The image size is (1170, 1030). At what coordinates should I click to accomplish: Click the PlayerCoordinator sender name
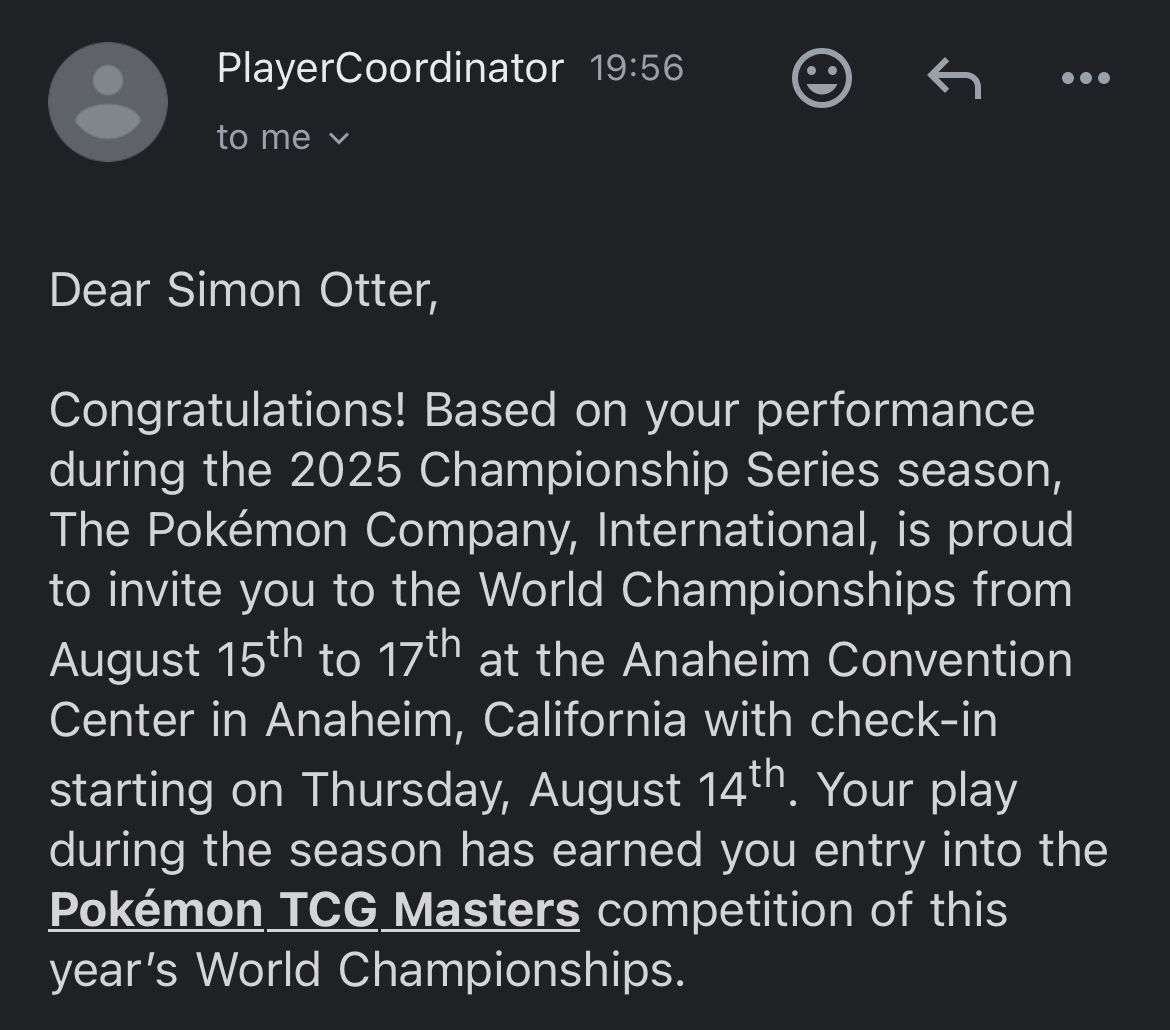(x=390, y=69)
